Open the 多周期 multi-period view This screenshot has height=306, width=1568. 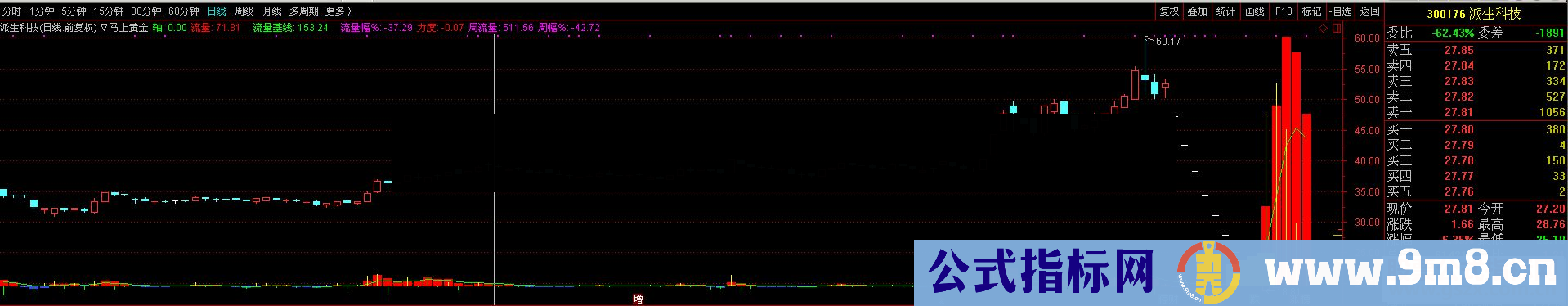click(303, 11)
